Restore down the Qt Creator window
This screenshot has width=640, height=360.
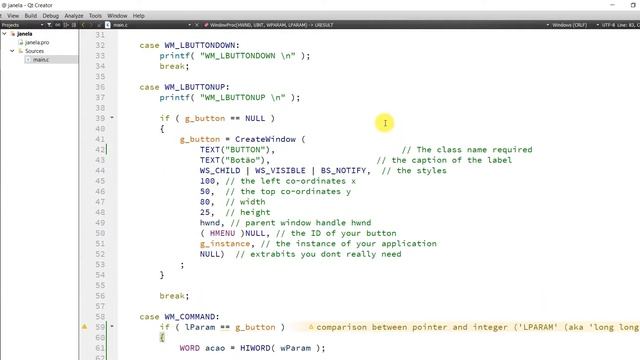tap(633, 5)
